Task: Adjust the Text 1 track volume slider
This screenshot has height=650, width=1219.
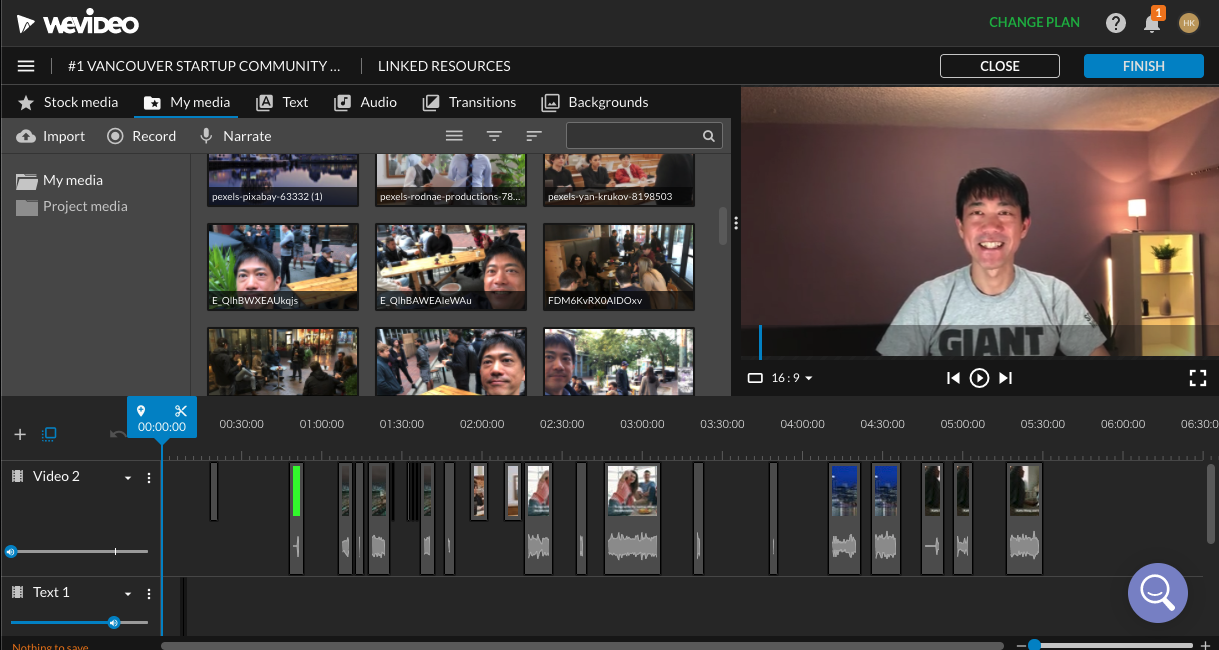Action: (x=113, y=622)
